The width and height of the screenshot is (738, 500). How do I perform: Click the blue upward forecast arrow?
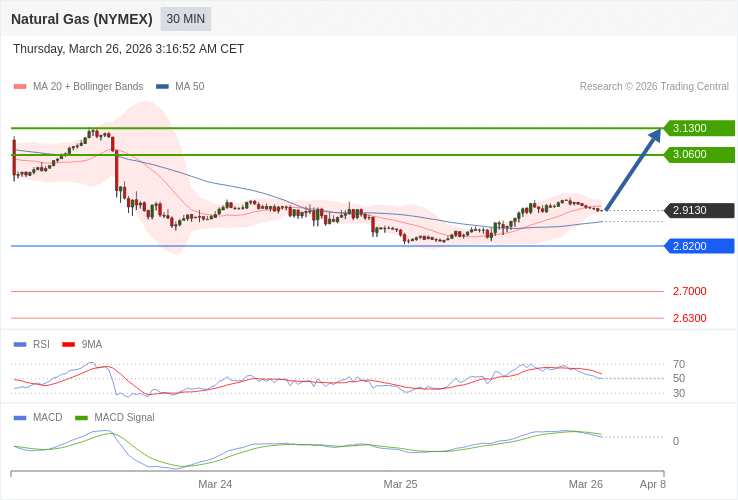pos(634,169)
